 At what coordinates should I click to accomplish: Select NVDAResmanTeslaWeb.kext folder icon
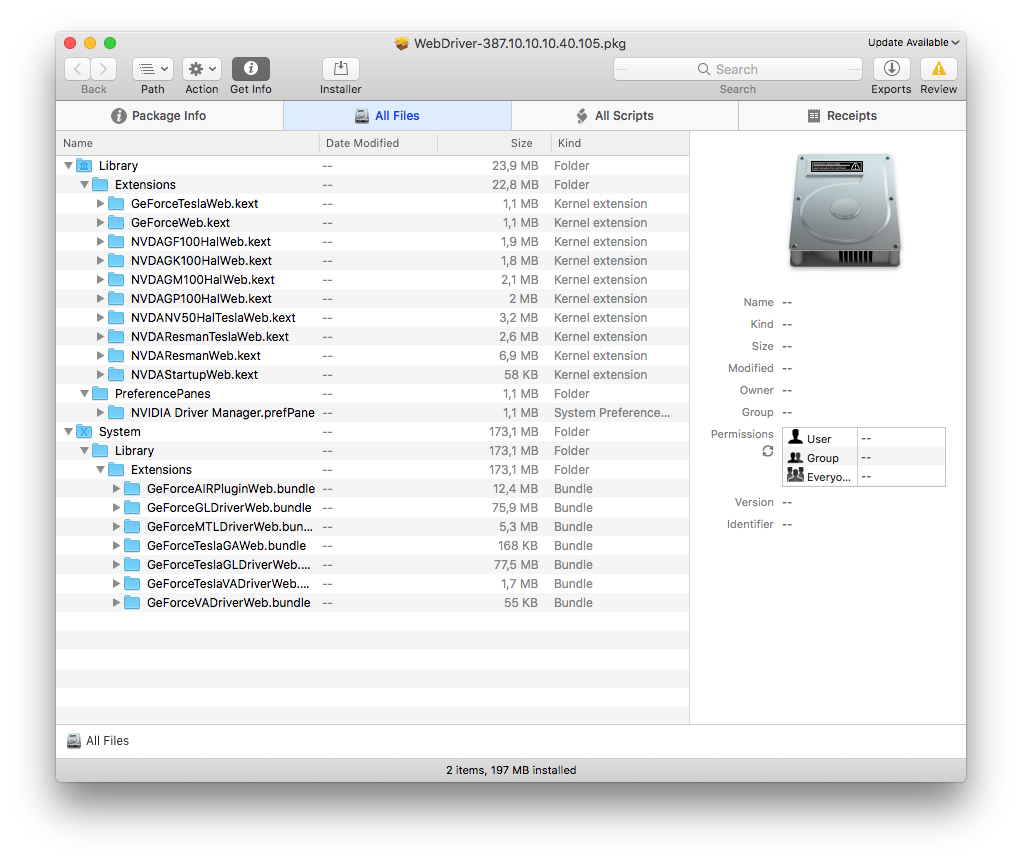point(116,336)
